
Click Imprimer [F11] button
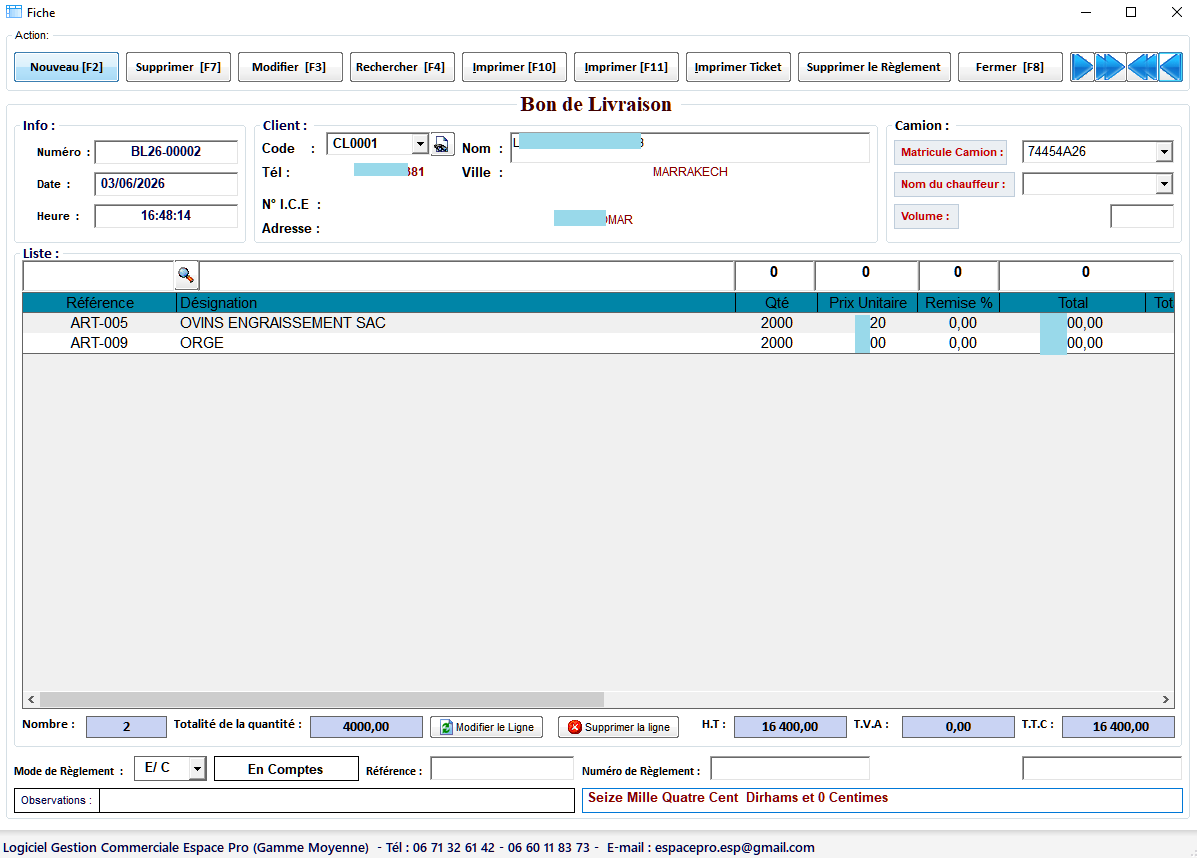pyautogui.click(x=626, y=67)
